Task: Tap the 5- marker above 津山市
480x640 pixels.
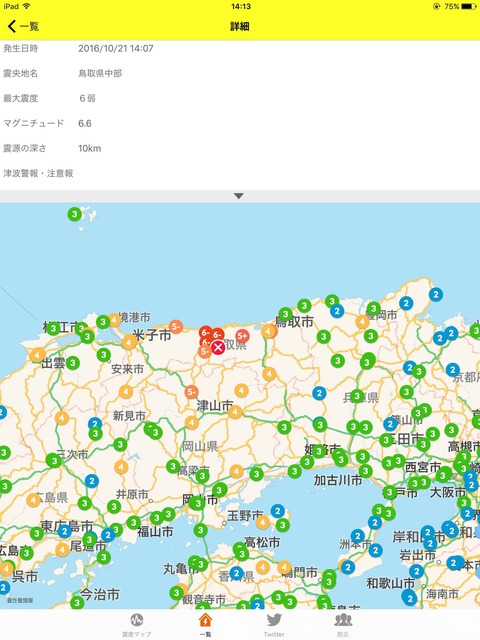Action: [x=191, y=392]
